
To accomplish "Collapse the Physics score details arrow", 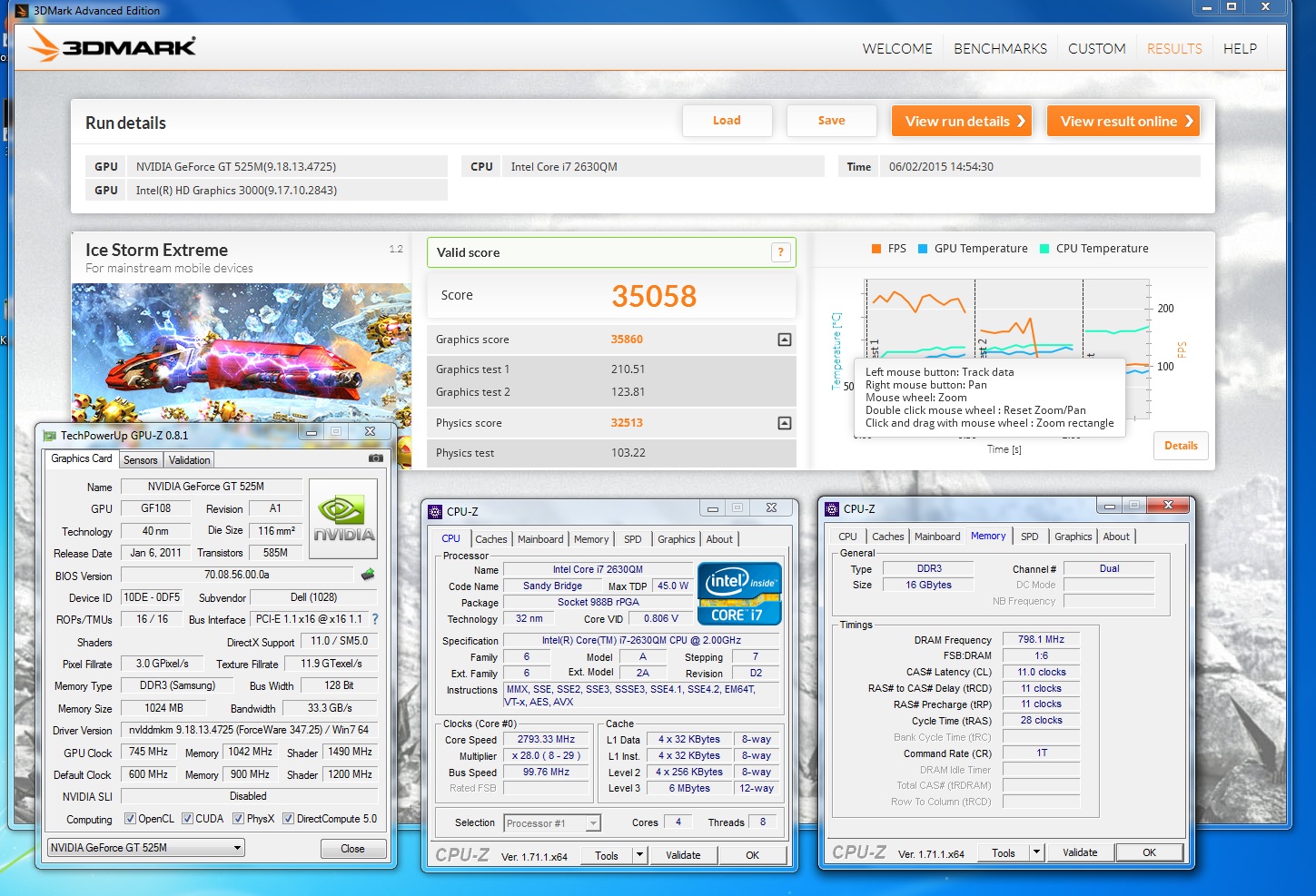I will coord(785,423).
